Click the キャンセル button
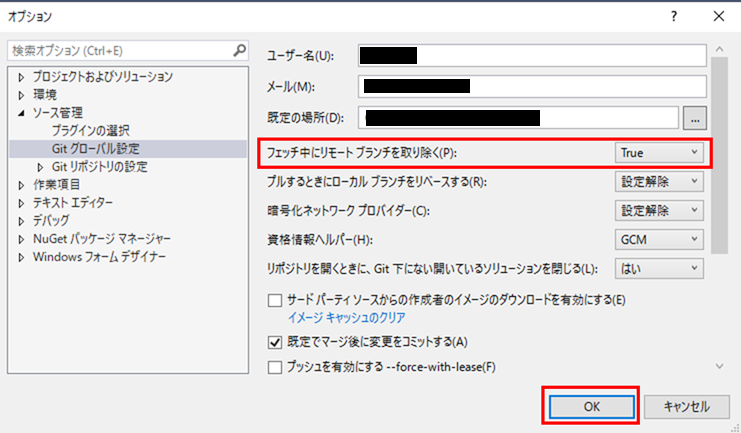Screen dimensions: 741x433 687,407
